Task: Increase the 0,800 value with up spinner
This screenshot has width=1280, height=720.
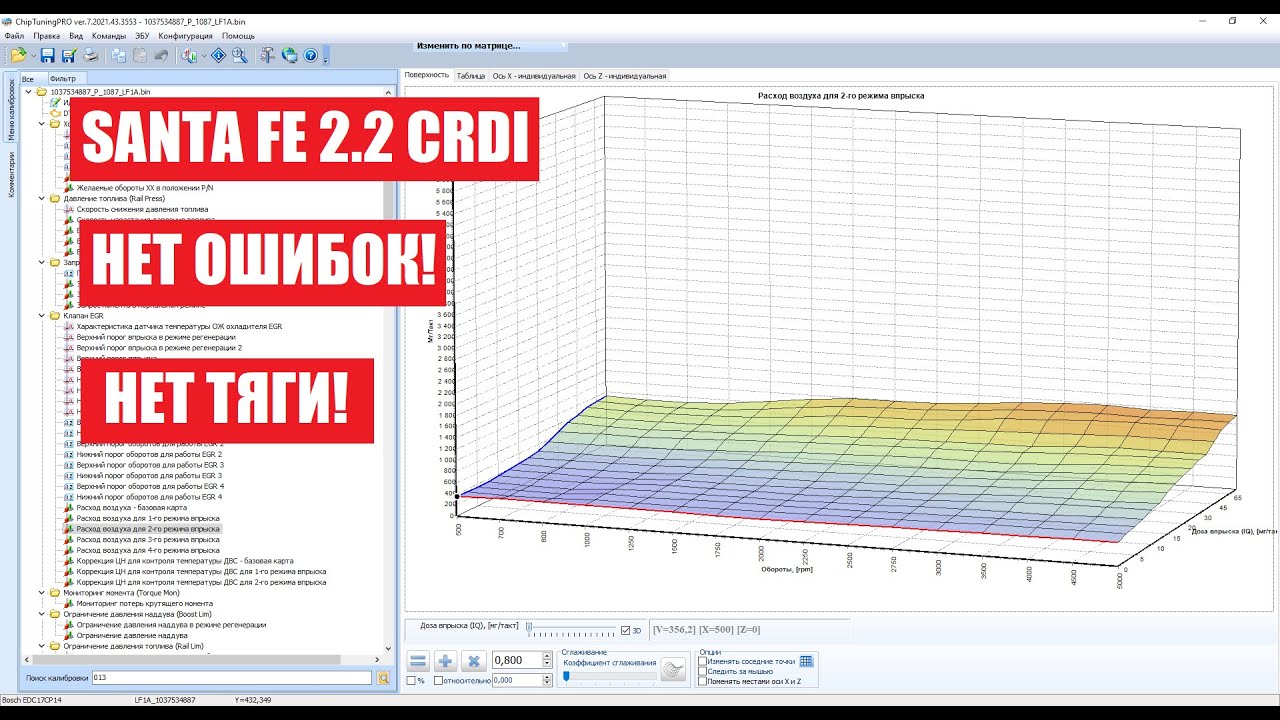Action: click(x=547, y=656)
